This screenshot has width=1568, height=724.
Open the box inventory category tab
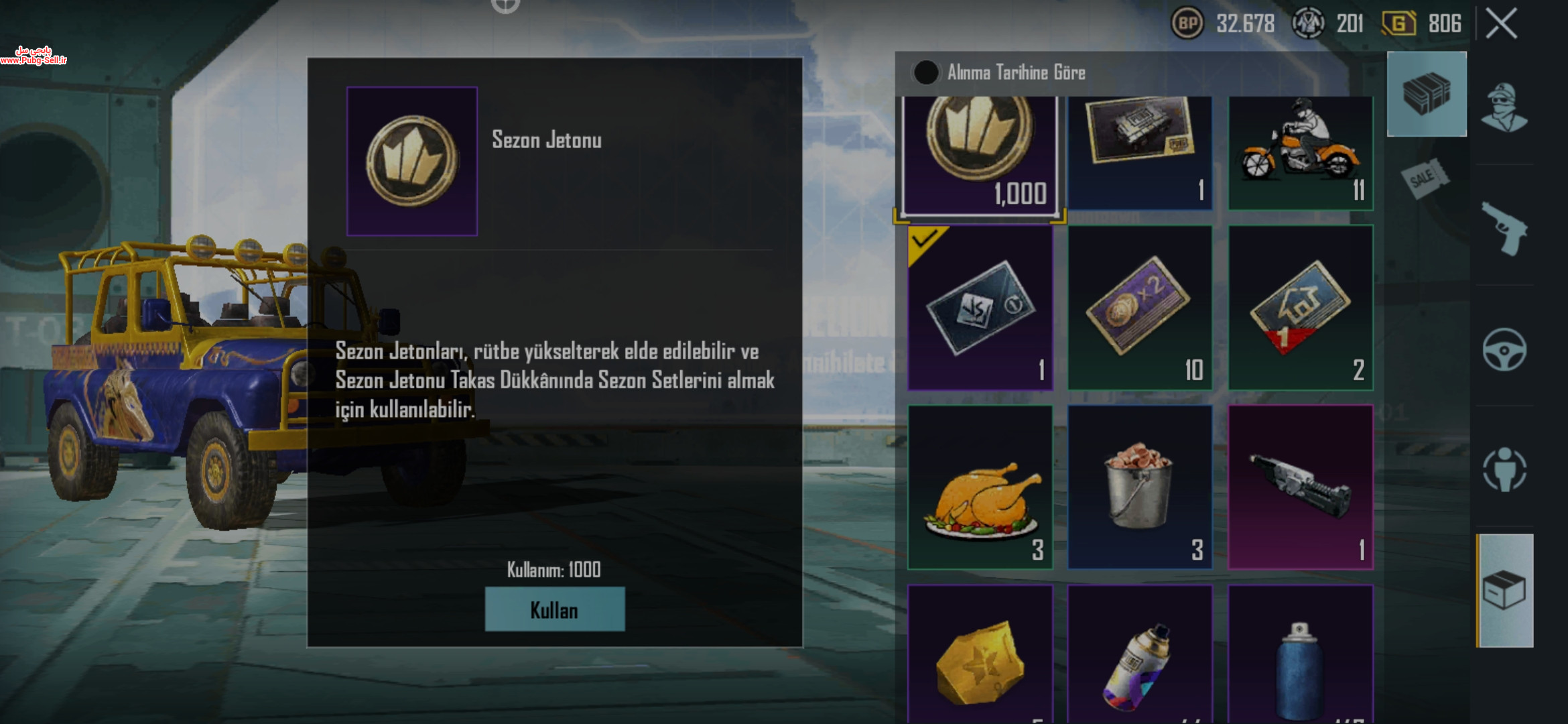[x=1505, y=591]
